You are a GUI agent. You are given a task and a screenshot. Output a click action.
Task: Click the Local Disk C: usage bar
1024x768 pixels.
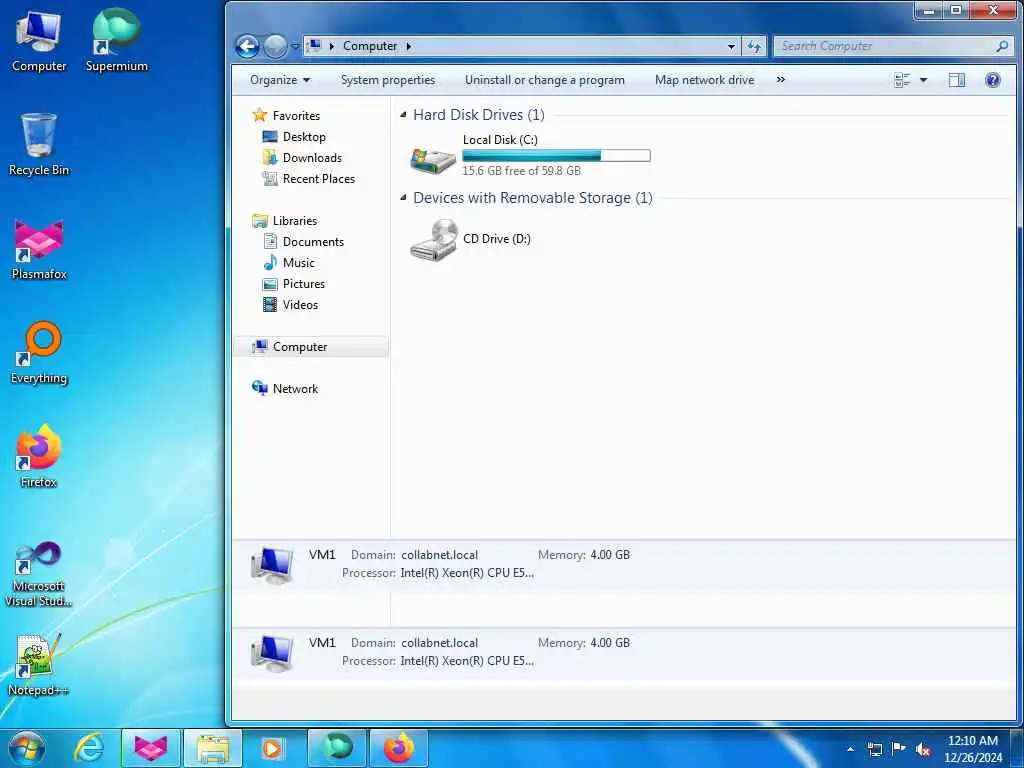pyautogui.click(x=556, y=155)
